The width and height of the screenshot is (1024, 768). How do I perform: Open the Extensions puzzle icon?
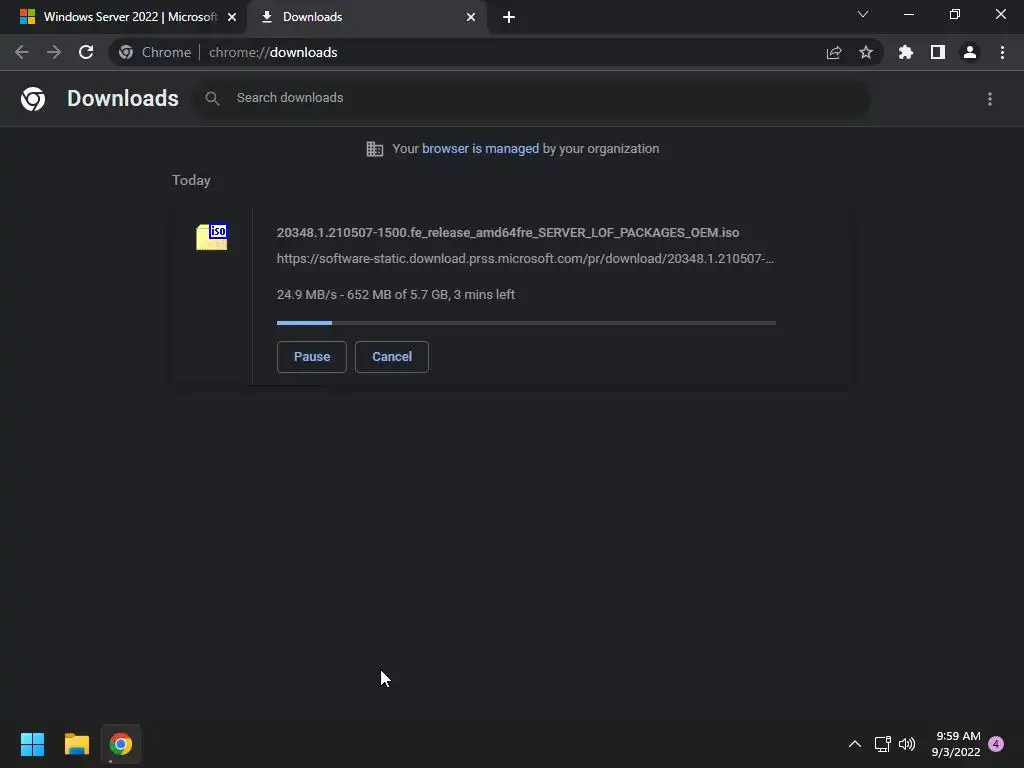[x=906, y=52]
